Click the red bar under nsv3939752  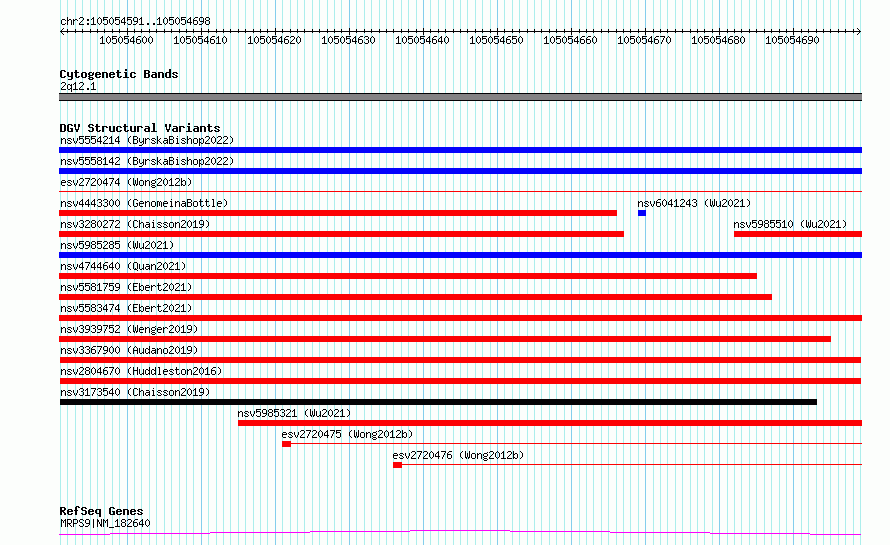445,339
